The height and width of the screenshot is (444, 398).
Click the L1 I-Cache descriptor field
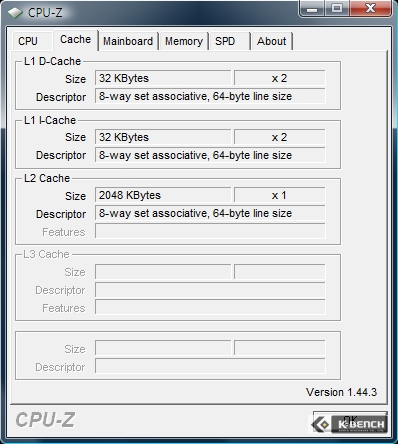(x=210, y=155)
